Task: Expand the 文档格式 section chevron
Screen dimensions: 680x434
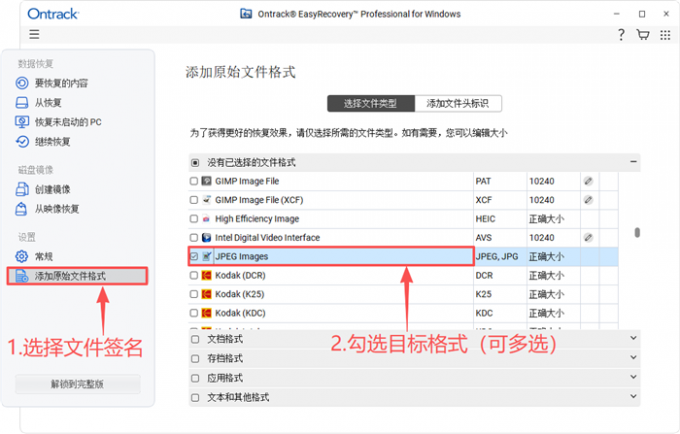Action: tap(633, 338)
